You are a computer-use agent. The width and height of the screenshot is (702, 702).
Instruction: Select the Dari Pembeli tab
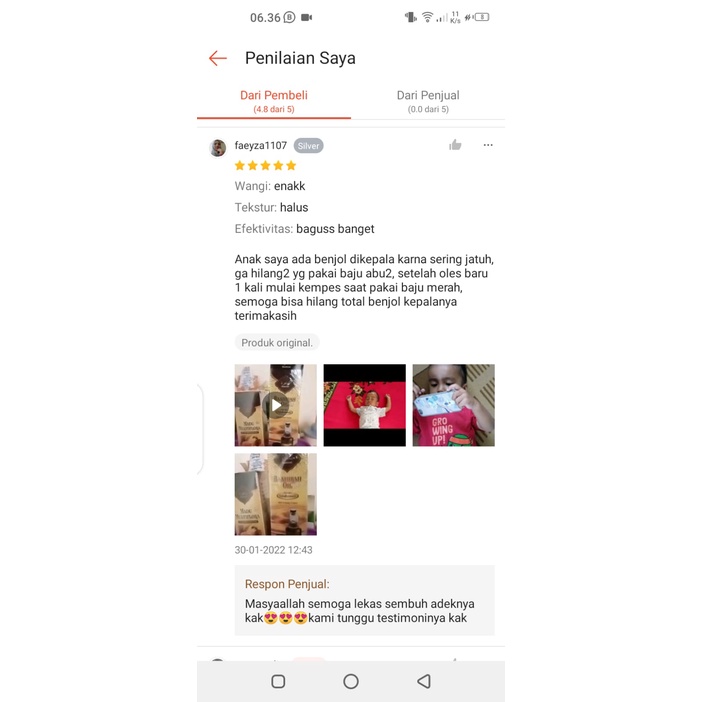[274, 102]
